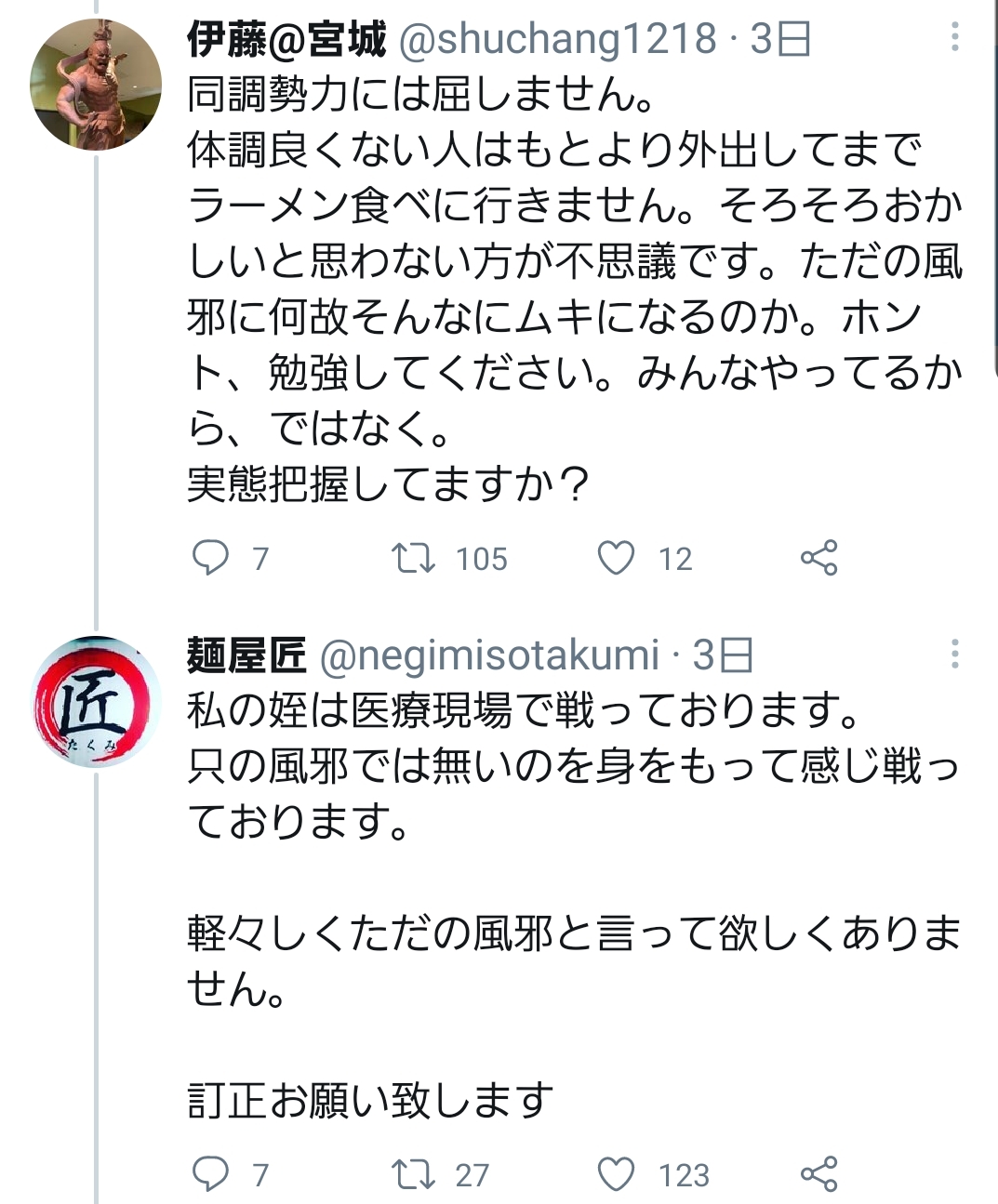Click the display name 伊藤@宮城

point(286,39)
